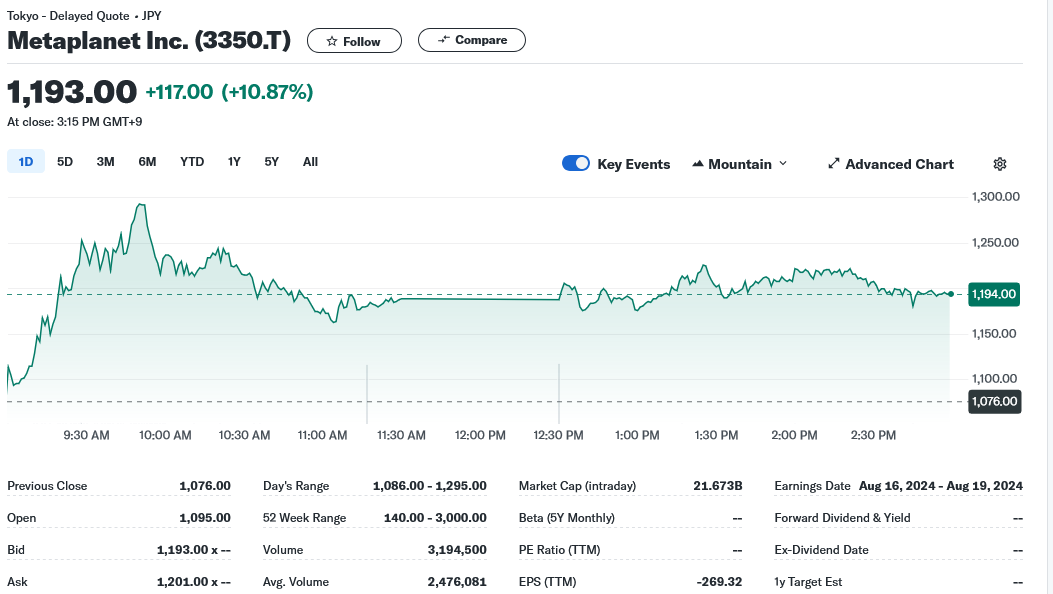Open the Advanced Chart link
This screenshot has height=594, width=1053.
pyautogui.click(x=890, y=164)
